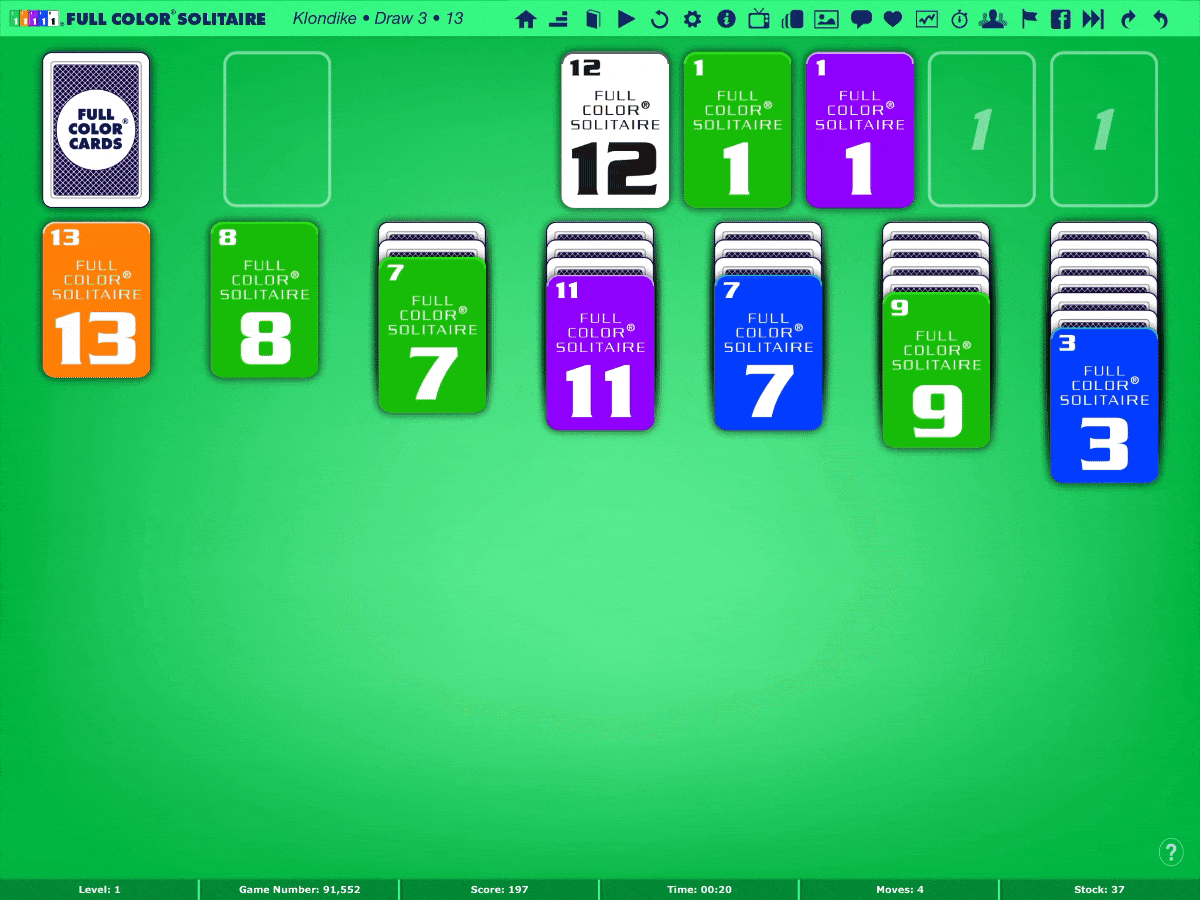Undo move with left-curved arrow
This screenshot has height=900, width=1200.
[x=1161, y=18]
